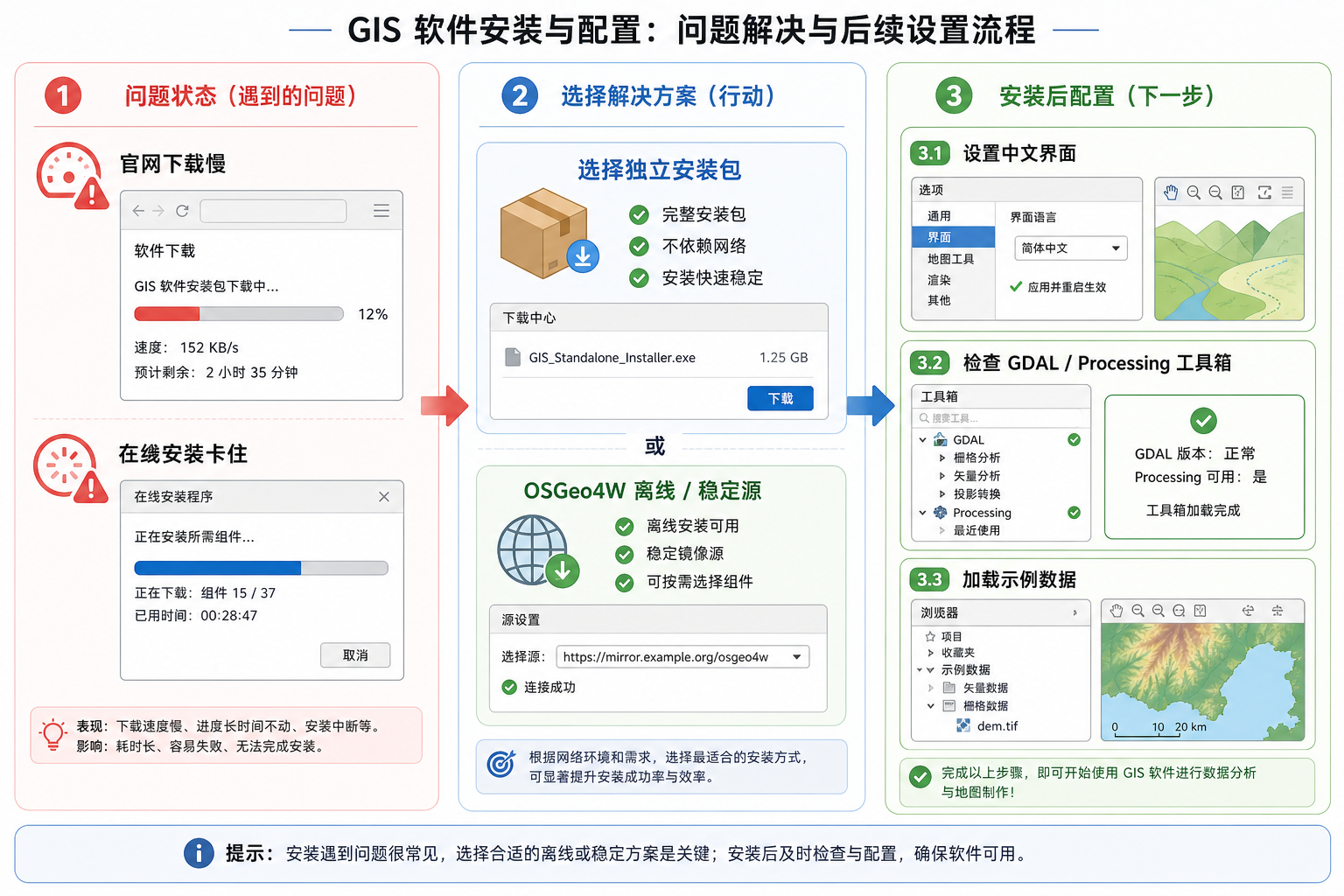Open the 选择源 mirror URL dropdown
The width and height of the screenshot is (1344, 896).
682,657
